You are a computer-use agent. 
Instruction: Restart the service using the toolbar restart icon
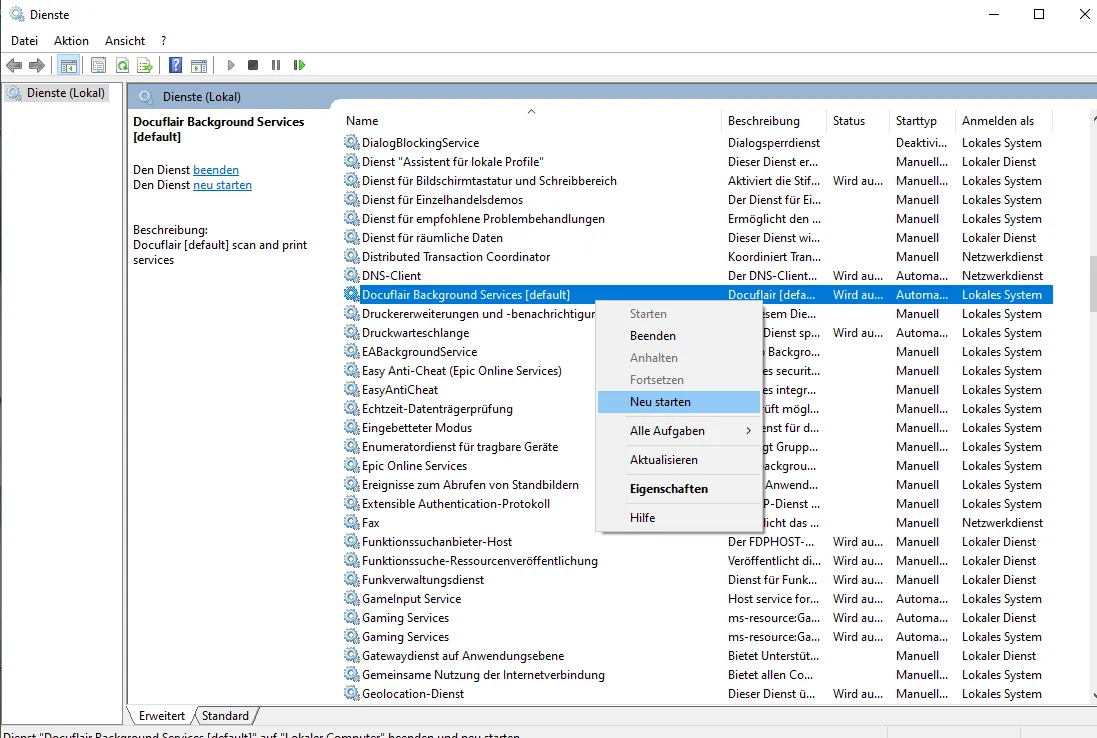tap(299, 65)
